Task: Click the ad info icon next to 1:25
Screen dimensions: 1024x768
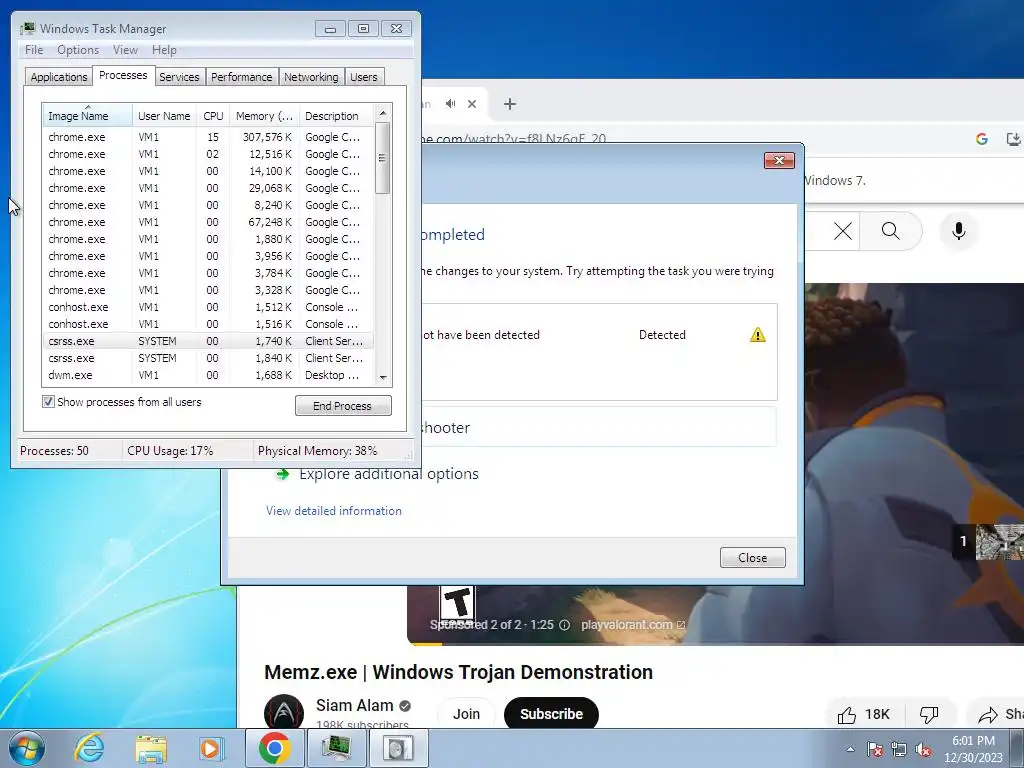Action: click(x=564, y=625)
